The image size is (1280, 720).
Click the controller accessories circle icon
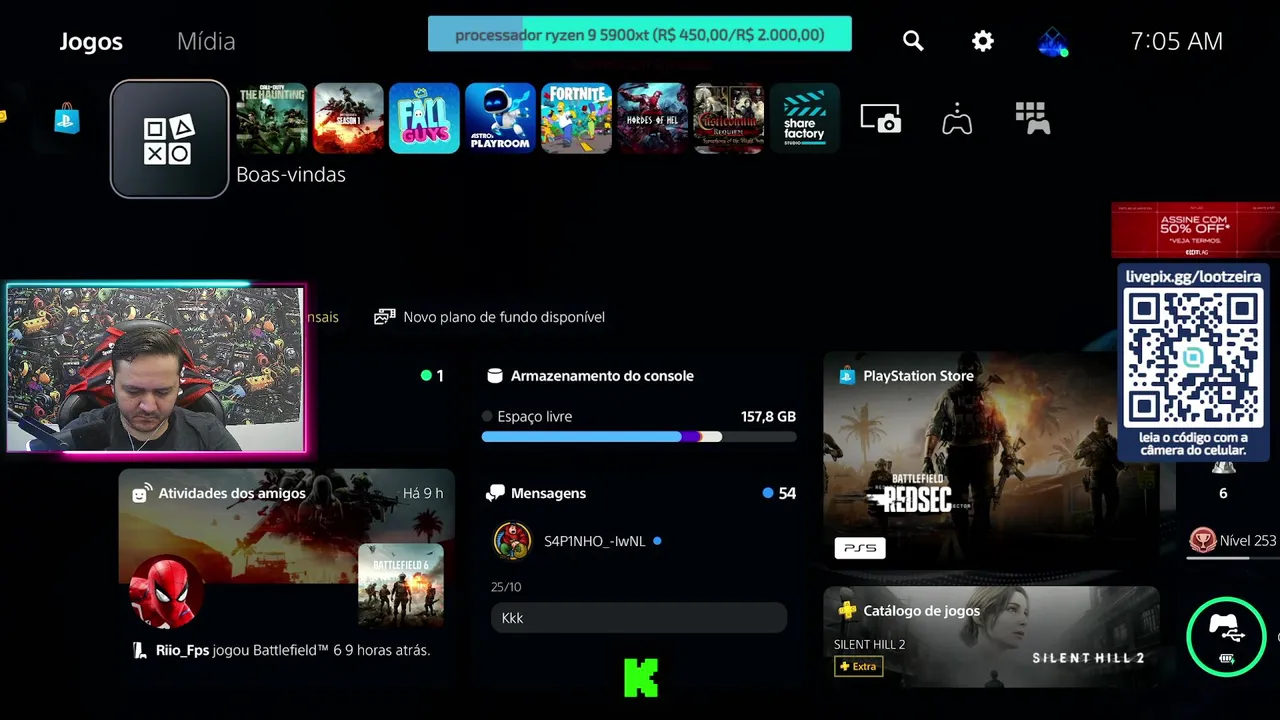point(1227,637)
